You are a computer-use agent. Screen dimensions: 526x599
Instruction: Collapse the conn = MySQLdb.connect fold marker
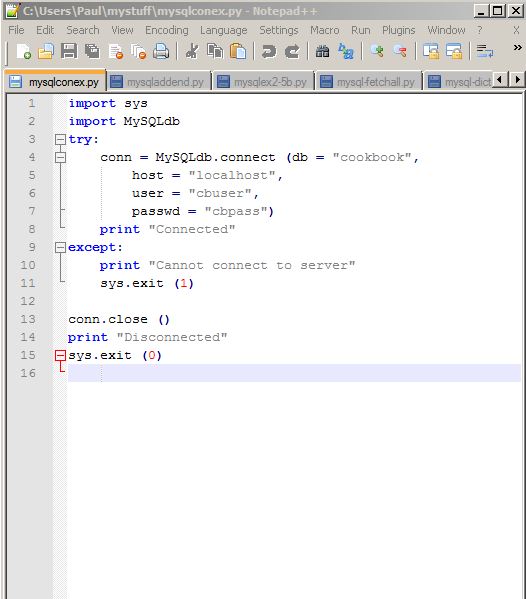tap(60, 157)
